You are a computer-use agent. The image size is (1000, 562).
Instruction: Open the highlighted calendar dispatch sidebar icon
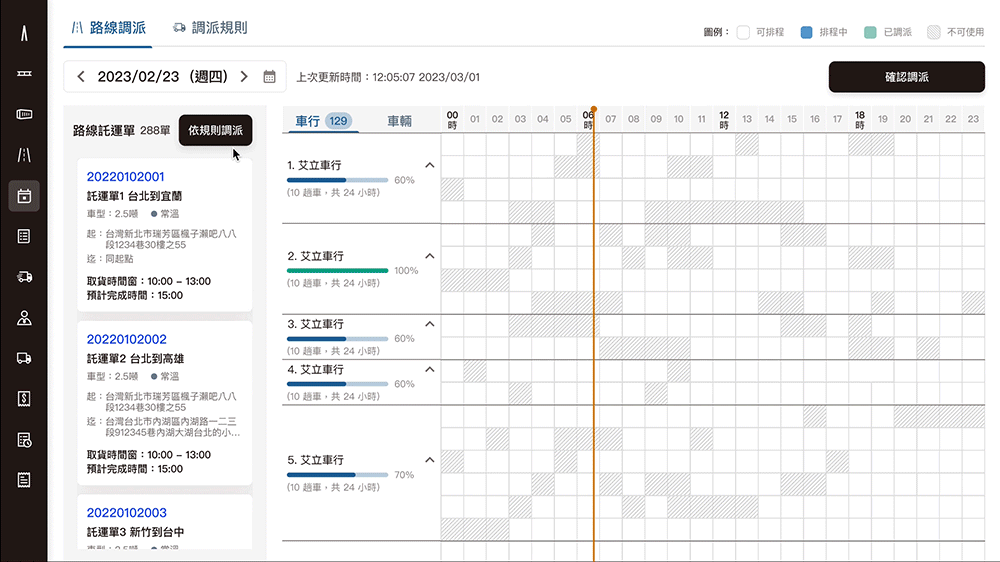click(24, 196)
